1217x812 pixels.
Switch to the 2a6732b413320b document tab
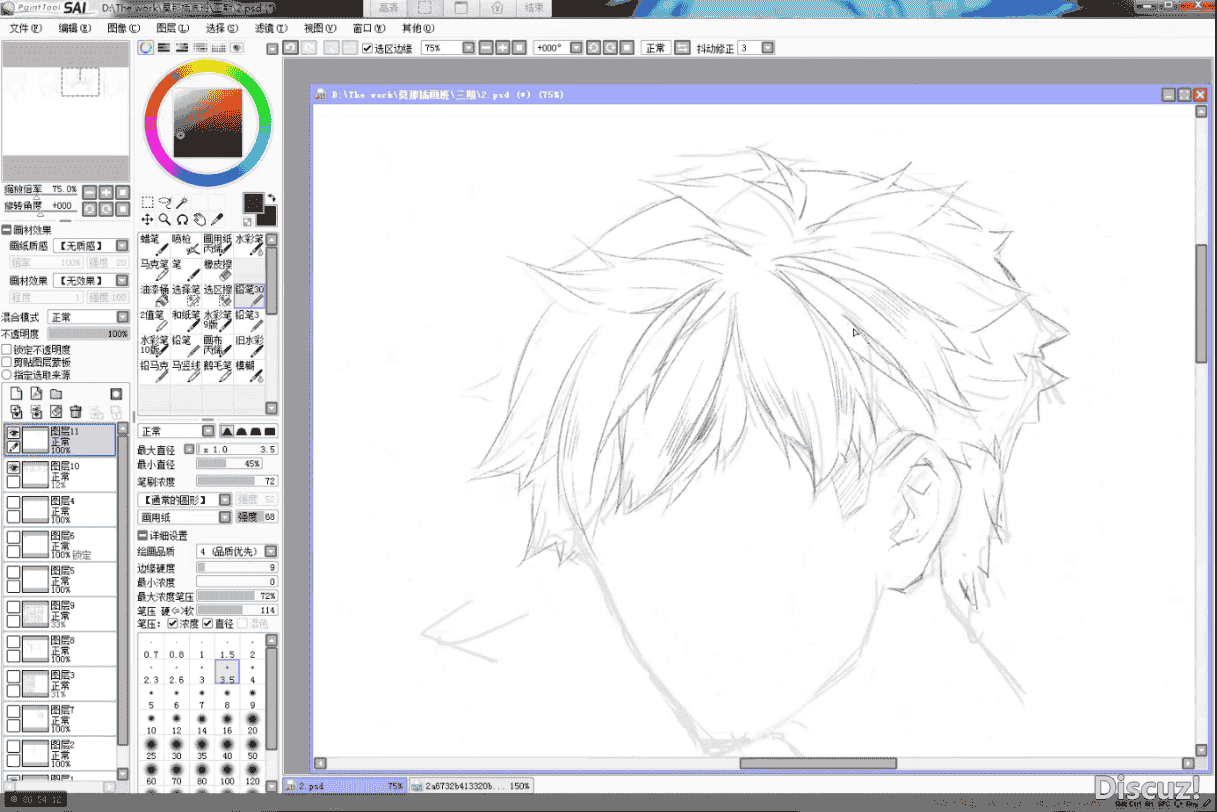470,786
